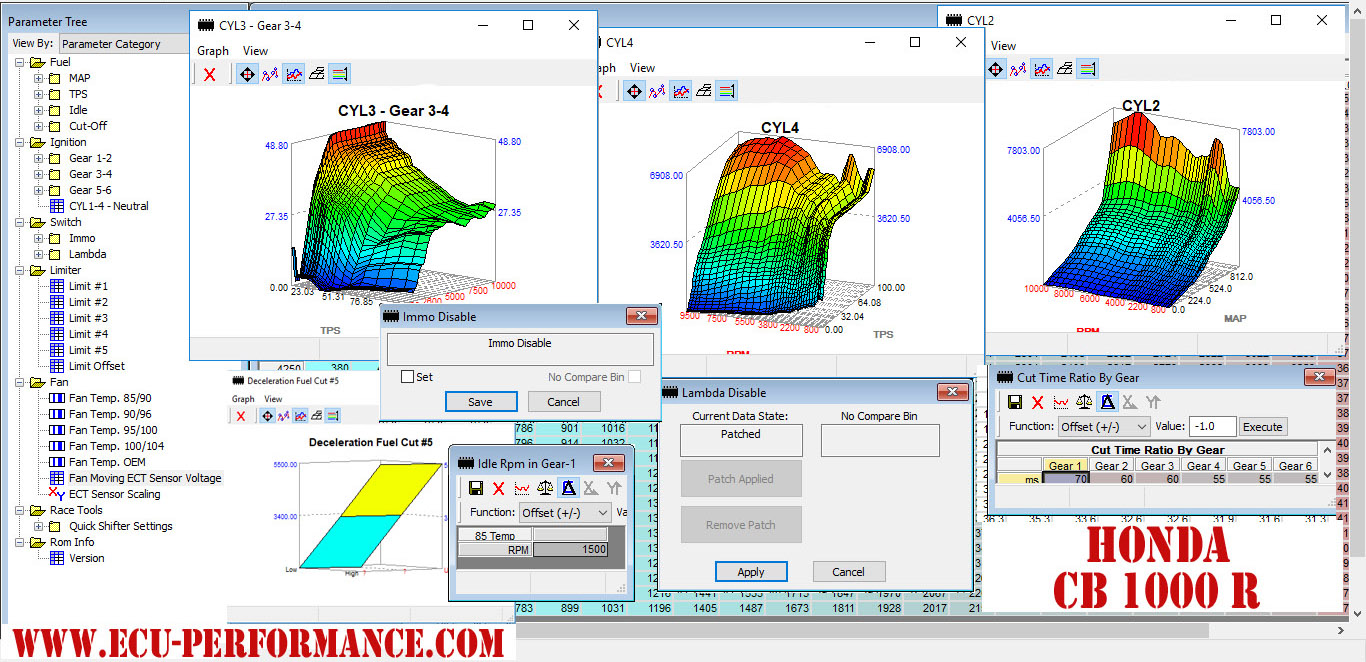Click the red X icon in CYL3 - Gear 3-4 toolbar
This screenshot has width=1366, height=662.
(x=209, y=74)
